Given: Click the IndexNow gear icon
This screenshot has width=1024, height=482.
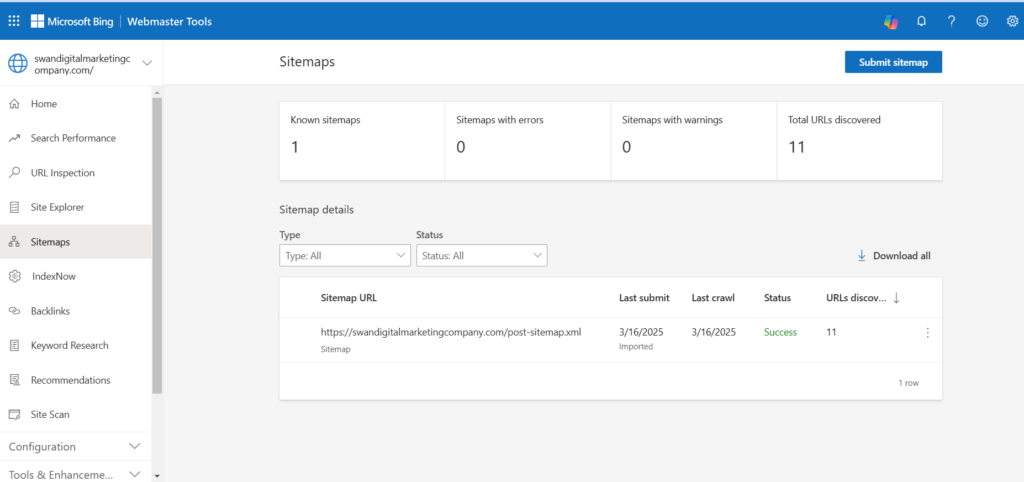Looking at the screenshot, I should [x=14, y=276].
